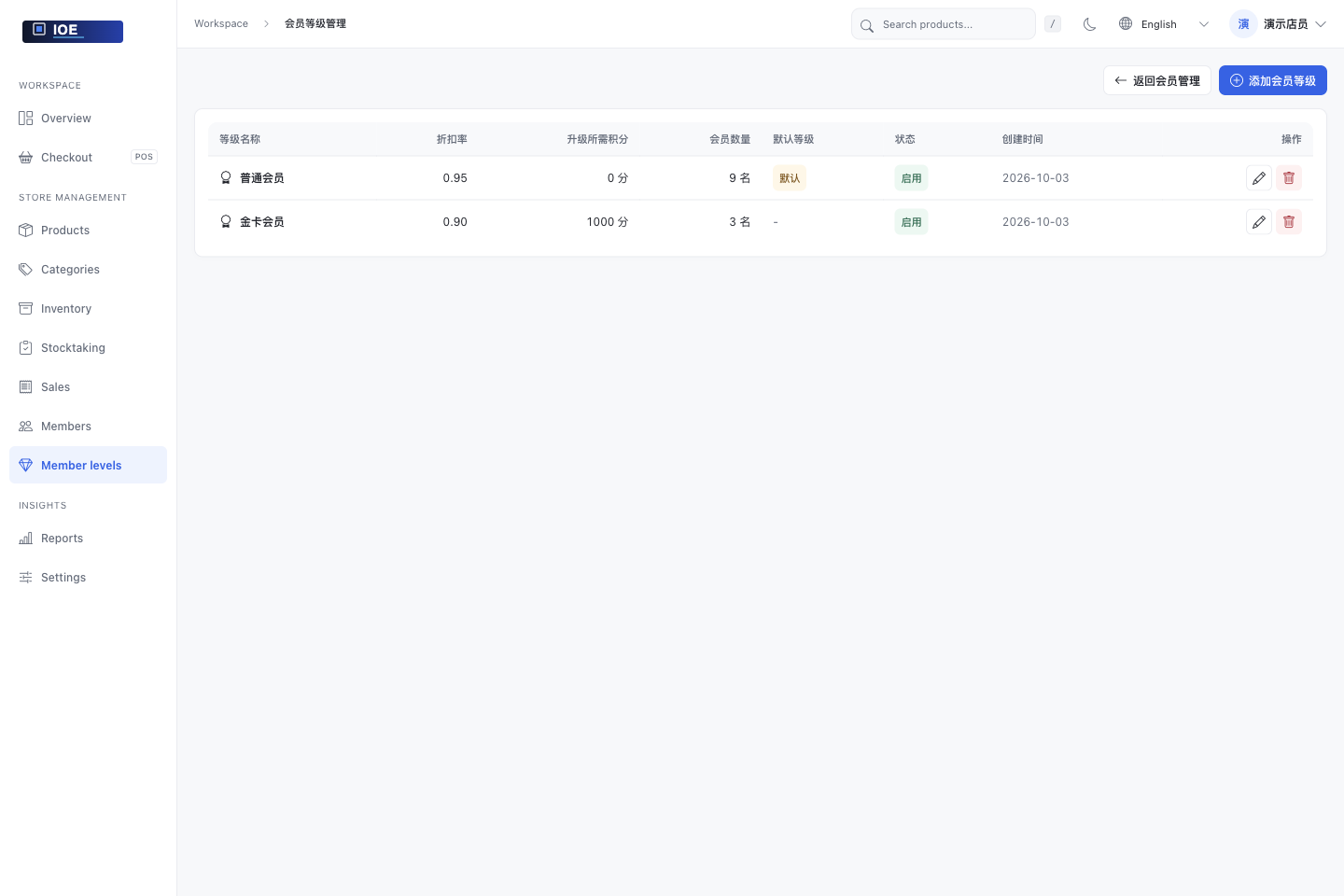Open the 演示店员 account menu chevron
1344x896 pixels.
tap(1321, 24)
